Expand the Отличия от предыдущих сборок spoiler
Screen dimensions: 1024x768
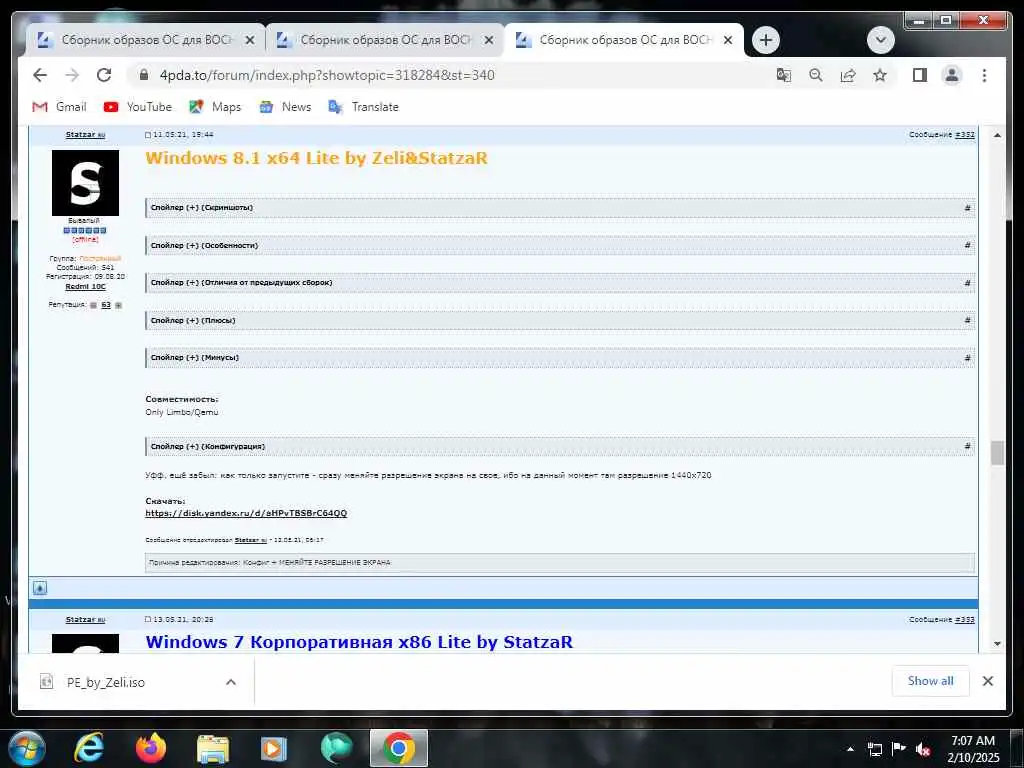point(560,283)
